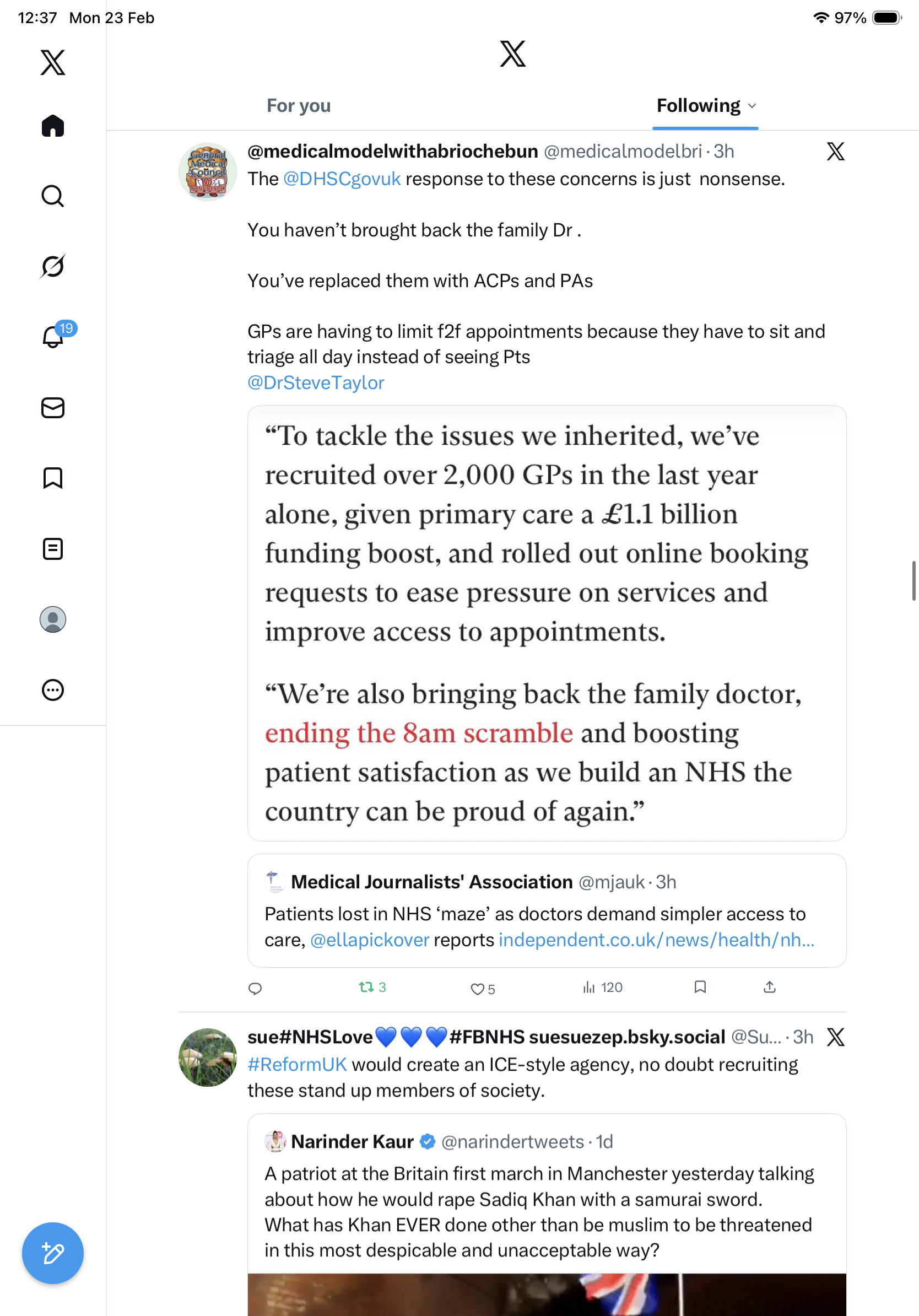Tap the compose new post button
919x1316 pixels.
(x=53, y=1253)
